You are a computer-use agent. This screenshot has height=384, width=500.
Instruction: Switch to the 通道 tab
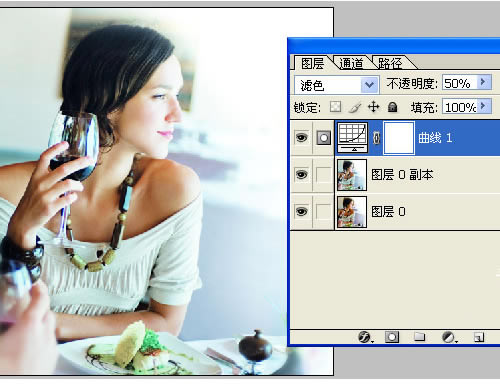point(351,63)
